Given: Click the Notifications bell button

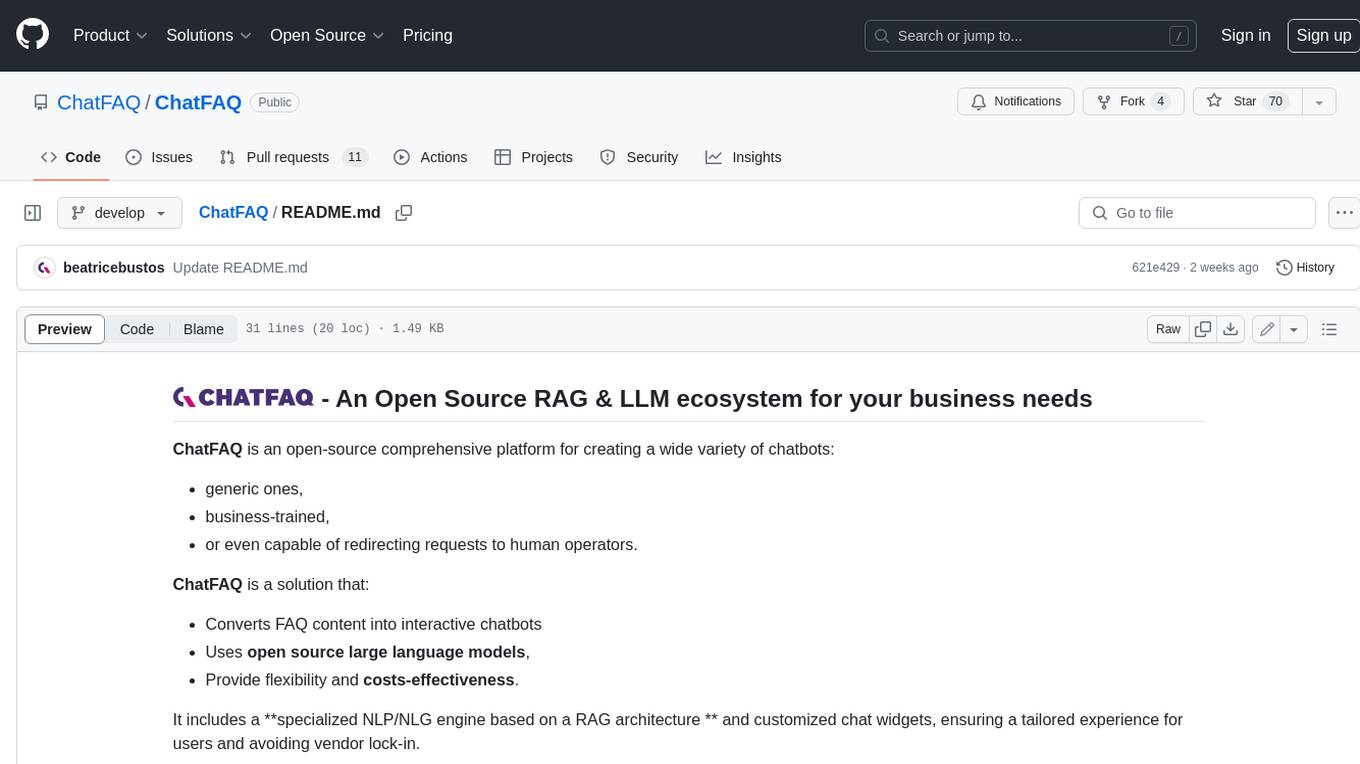Looking at the screenshot, I should 1016,102.
